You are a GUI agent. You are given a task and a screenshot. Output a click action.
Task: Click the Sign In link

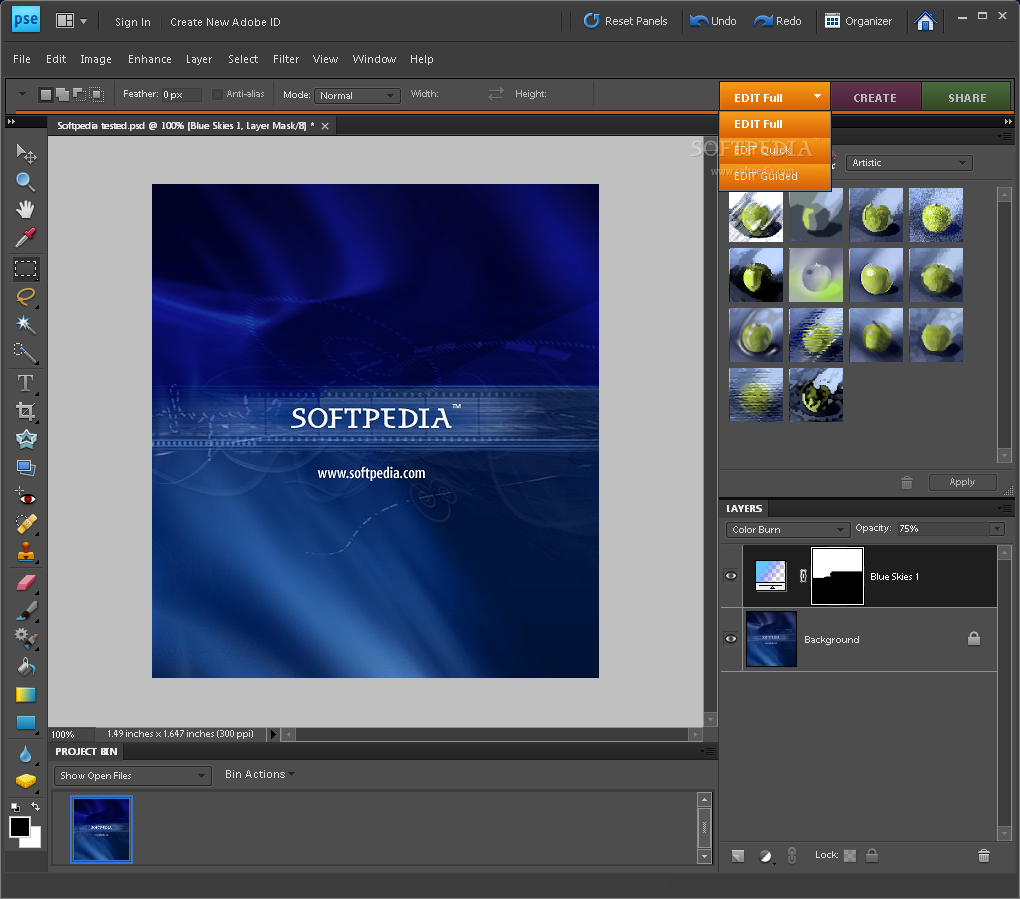[133, 22]
